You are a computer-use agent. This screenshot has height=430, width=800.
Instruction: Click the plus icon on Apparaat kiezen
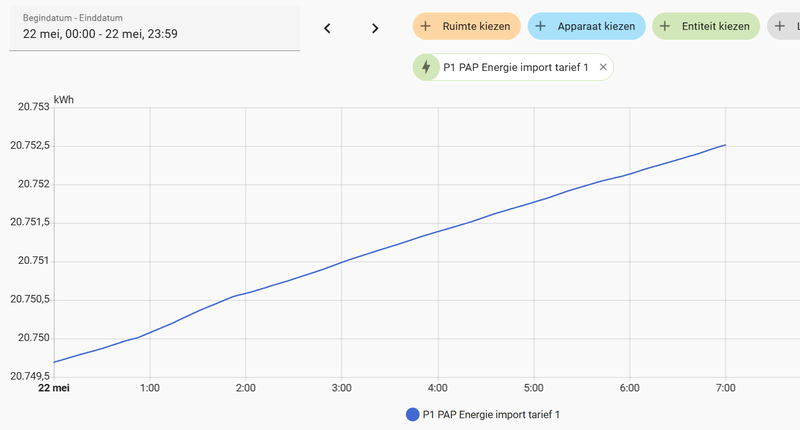540,26
